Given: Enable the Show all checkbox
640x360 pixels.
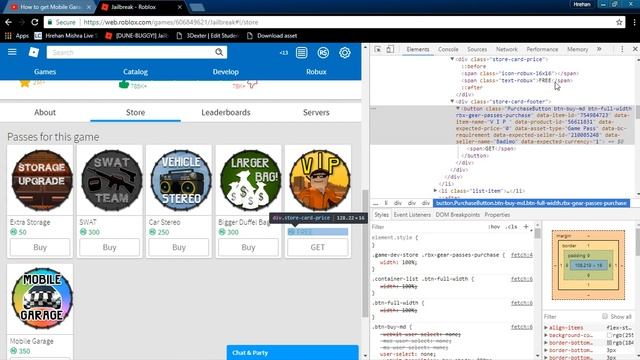Looking at the screenshot, I should [x=604, y=316].
